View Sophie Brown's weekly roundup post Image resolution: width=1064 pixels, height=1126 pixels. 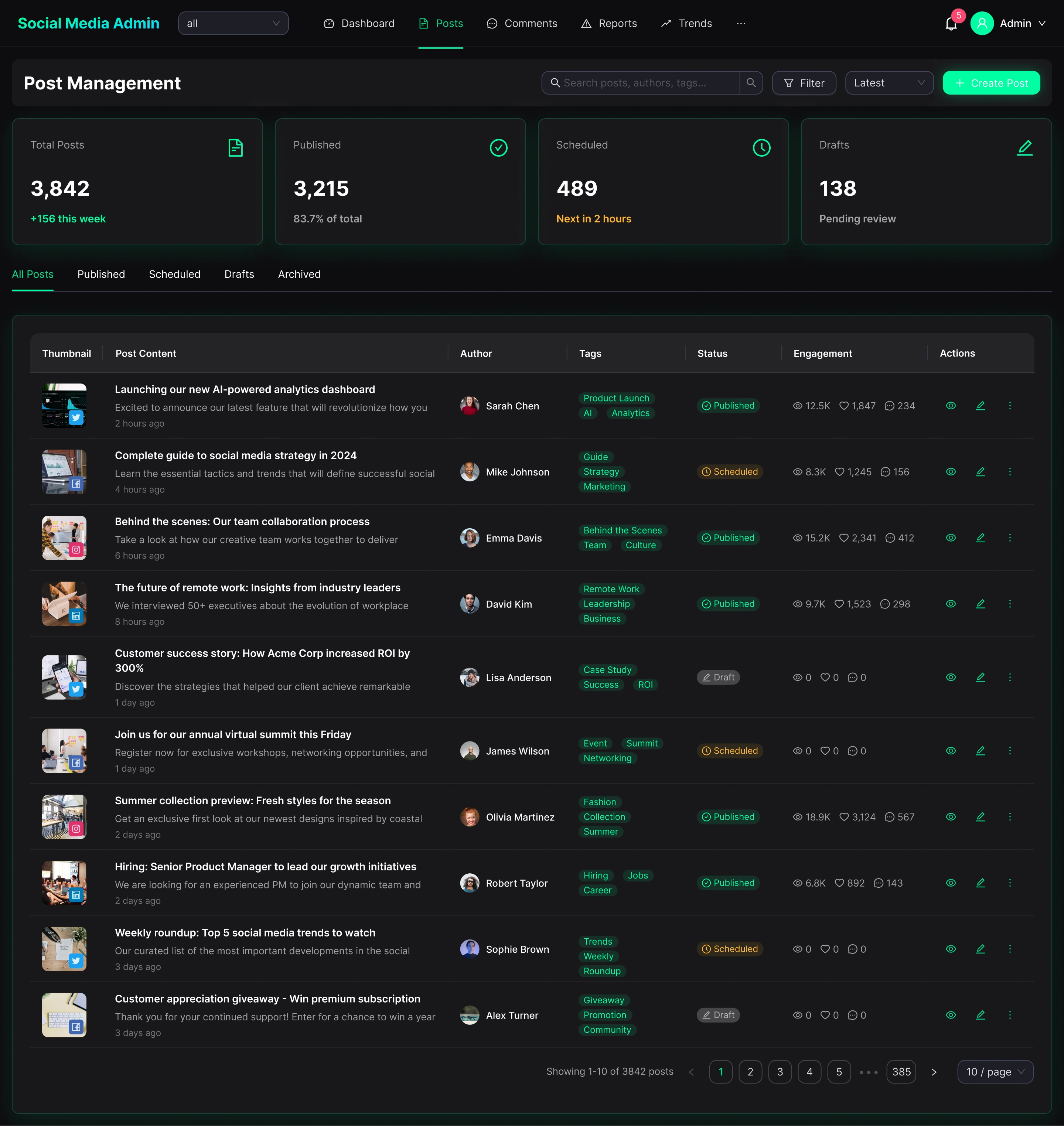click(951, 949)
